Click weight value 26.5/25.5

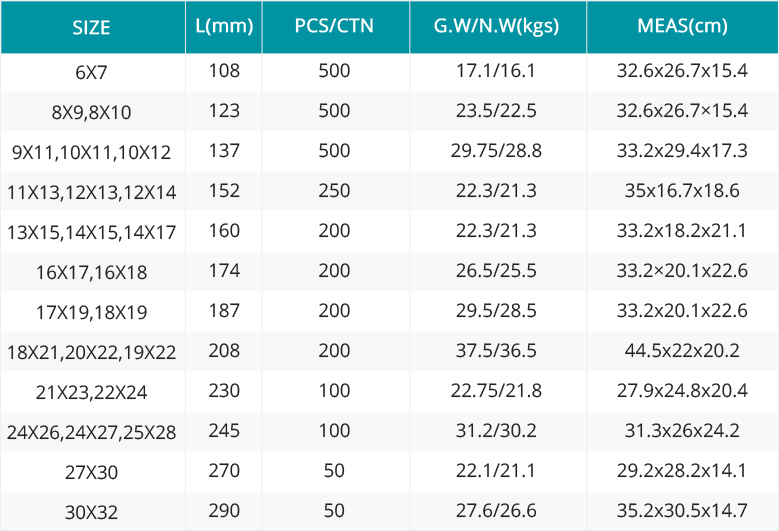coord(496,271)
